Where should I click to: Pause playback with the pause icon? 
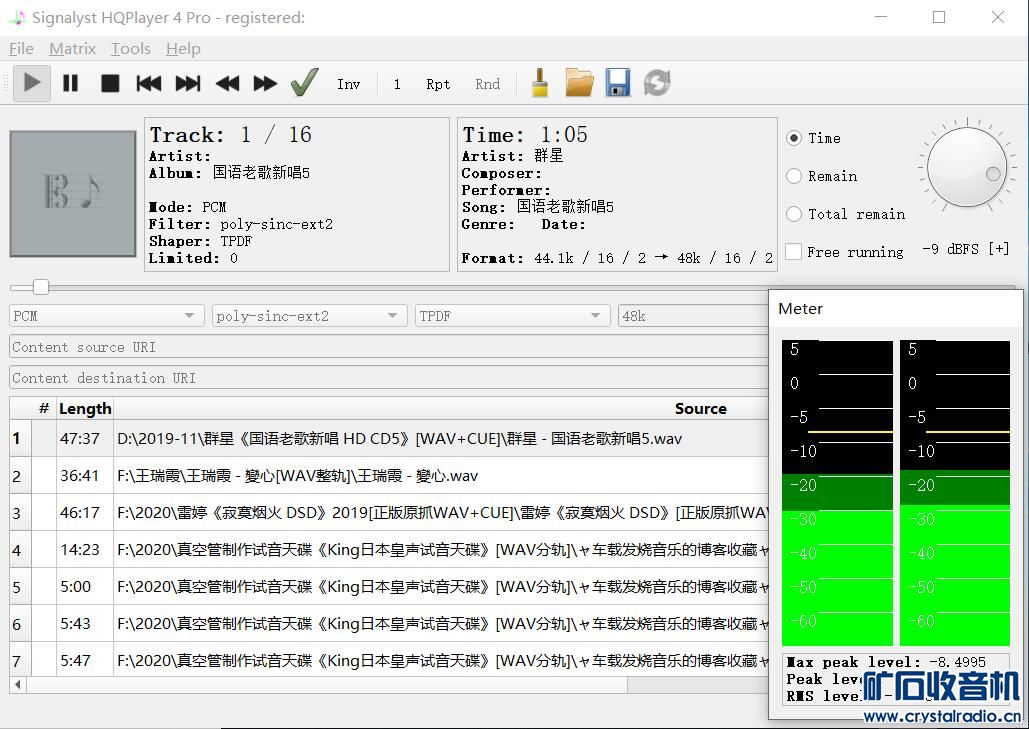tap(70, 84)
